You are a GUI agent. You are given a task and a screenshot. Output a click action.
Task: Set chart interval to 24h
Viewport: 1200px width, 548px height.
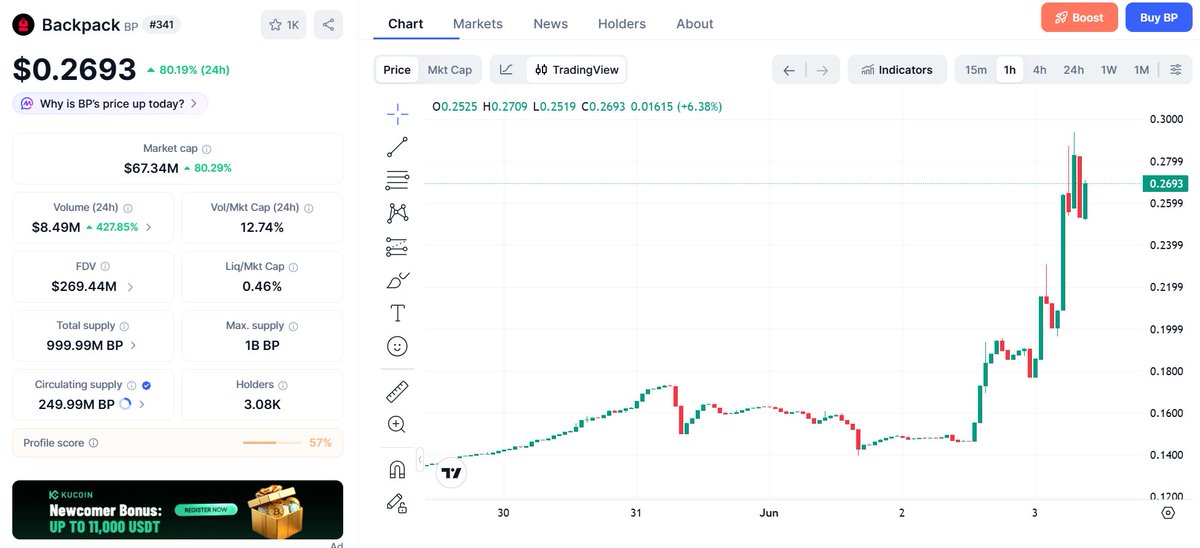[x=1073, y=70]
